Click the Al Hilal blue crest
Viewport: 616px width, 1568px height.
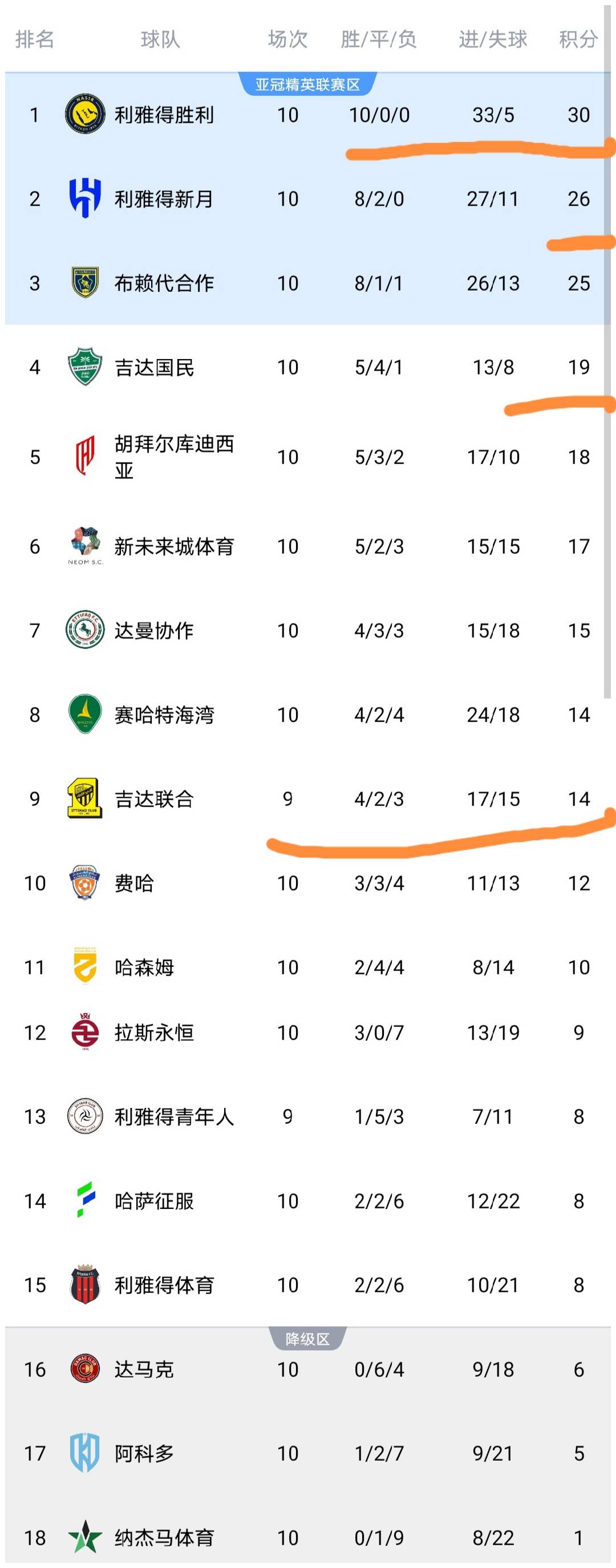[x=84, y=199]
